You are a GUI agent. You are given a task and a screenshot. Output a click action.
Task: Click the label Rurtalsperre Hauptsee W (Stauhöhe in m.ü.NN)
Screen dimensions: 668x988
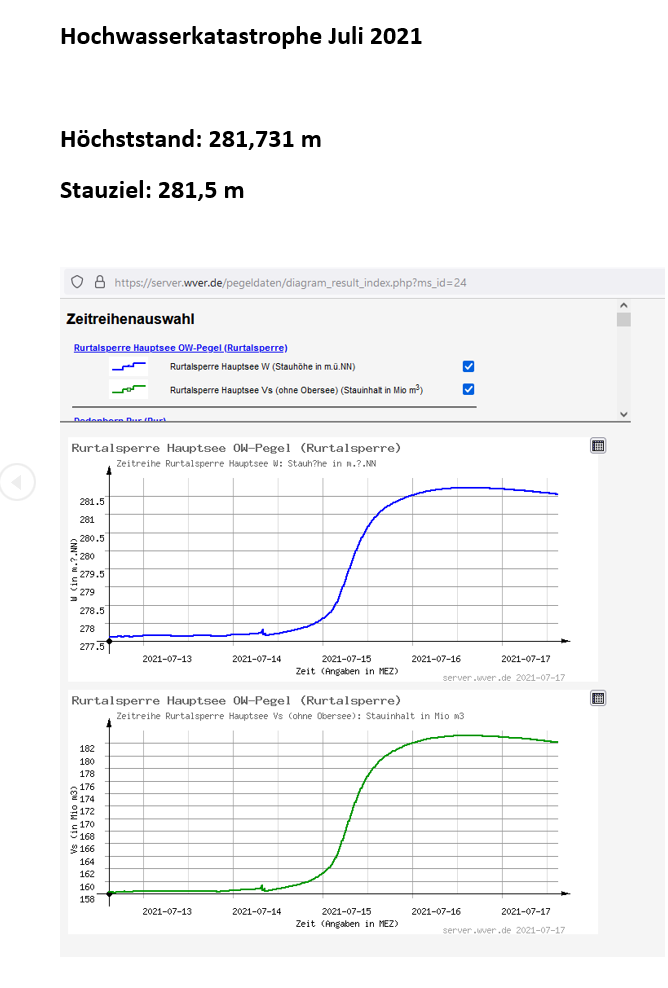263,366
